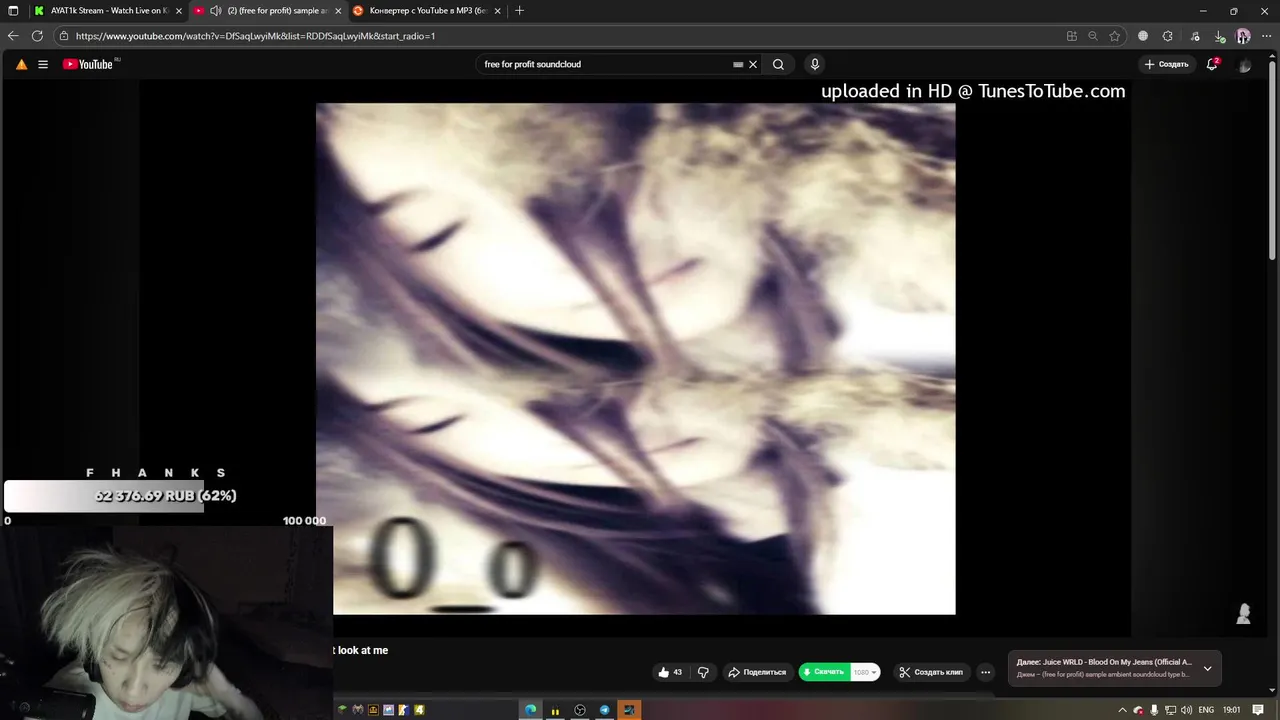Open Edge browser in taskbar
Screen dimensions: 1280x720
point(530,710)
